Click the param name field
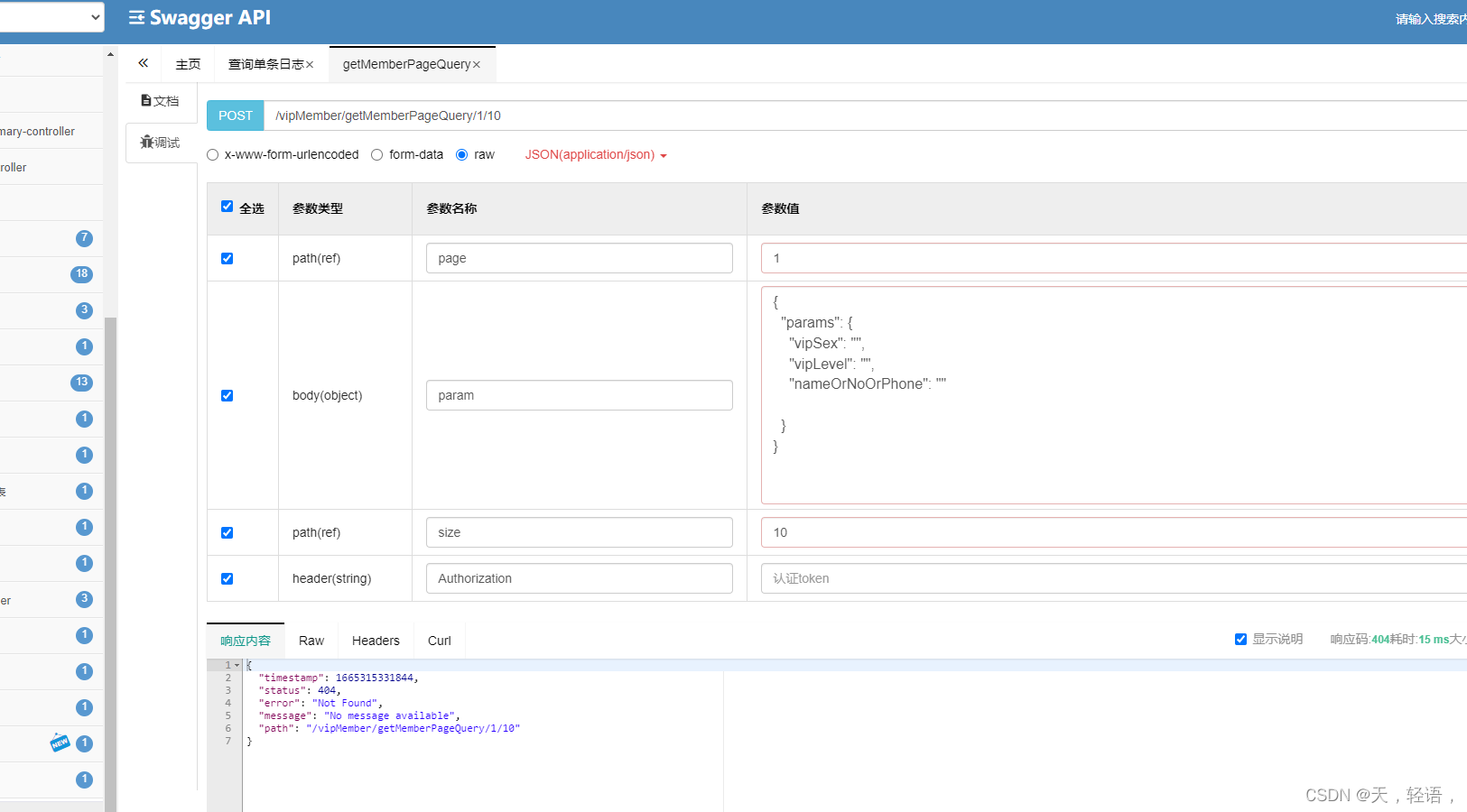This screenshot has width=1467, height=812. click(x=580, y=395)
